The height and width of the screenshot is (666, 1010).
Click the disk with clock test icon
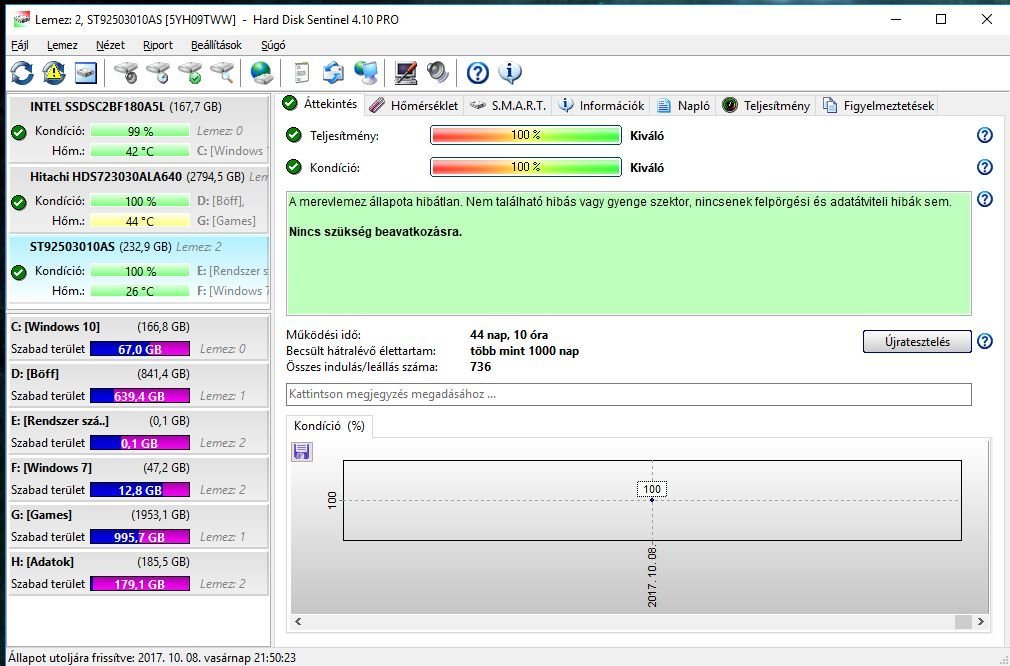tap(158, 73)
